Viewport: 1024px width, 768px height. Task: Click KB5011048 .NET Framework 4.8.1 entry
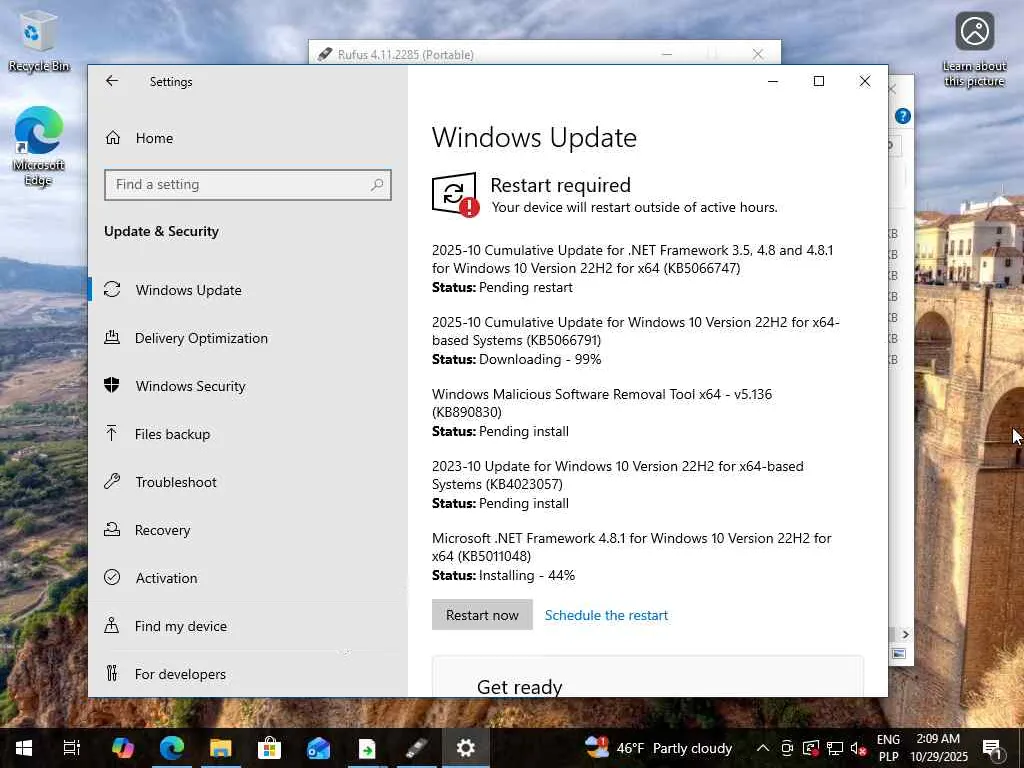click(x=632, y=547)
